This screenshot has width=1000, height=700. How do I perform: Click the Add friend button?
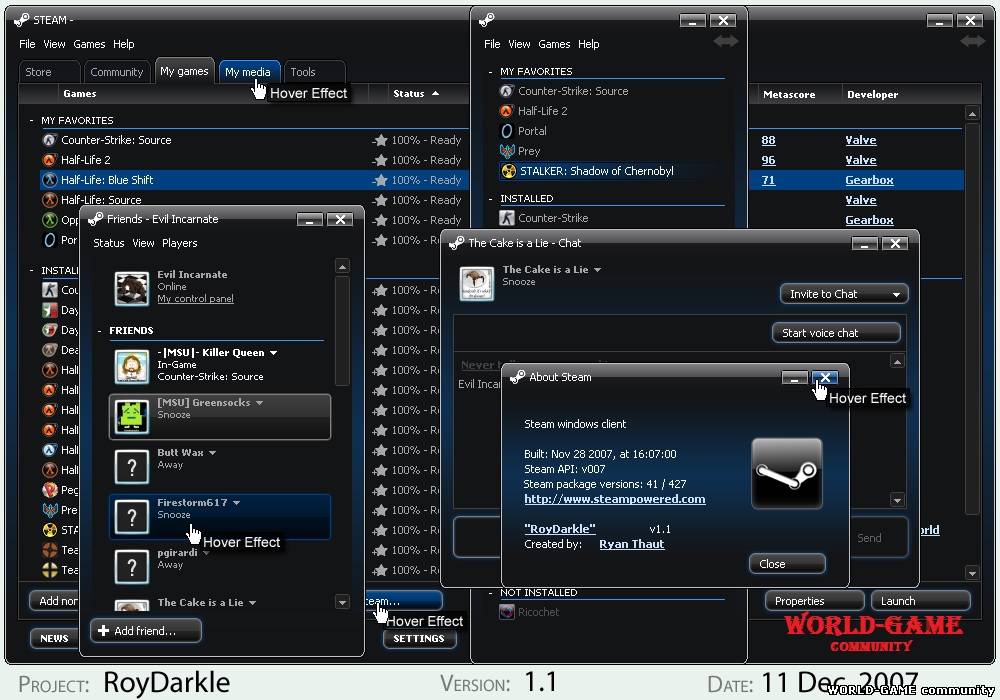pos(146,631)
